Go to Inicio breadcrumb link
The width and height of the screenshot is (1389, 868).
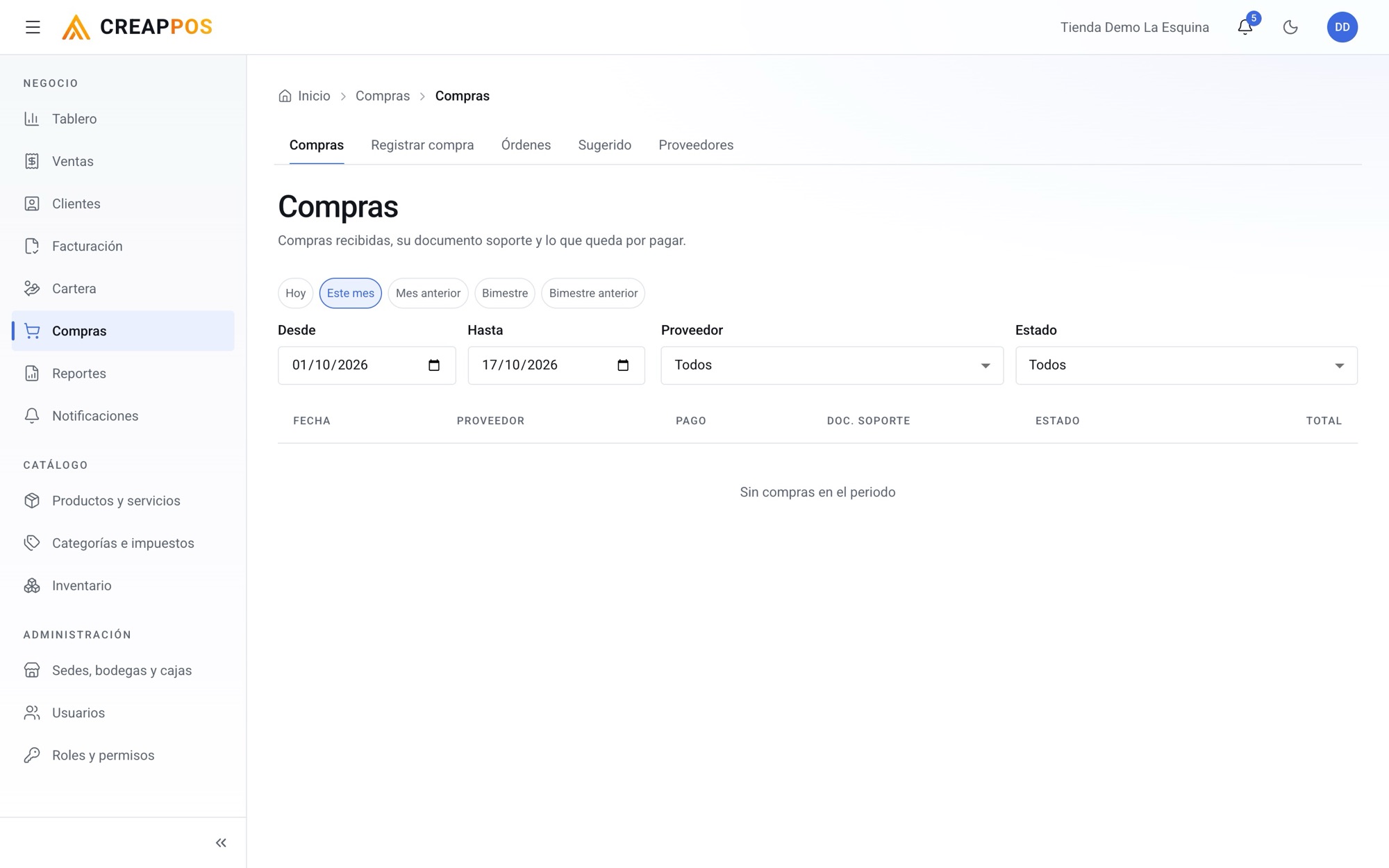point(314,96)
